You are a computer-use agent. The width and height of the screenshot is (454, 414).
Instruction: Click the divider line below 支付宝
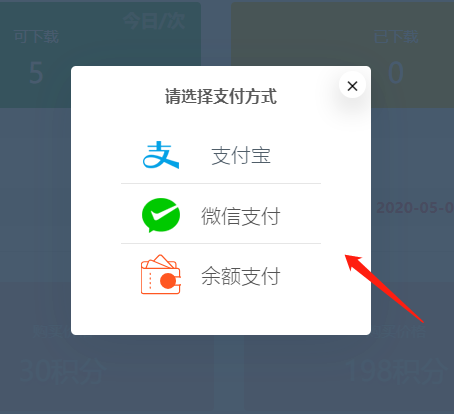[x=221, y=183]
